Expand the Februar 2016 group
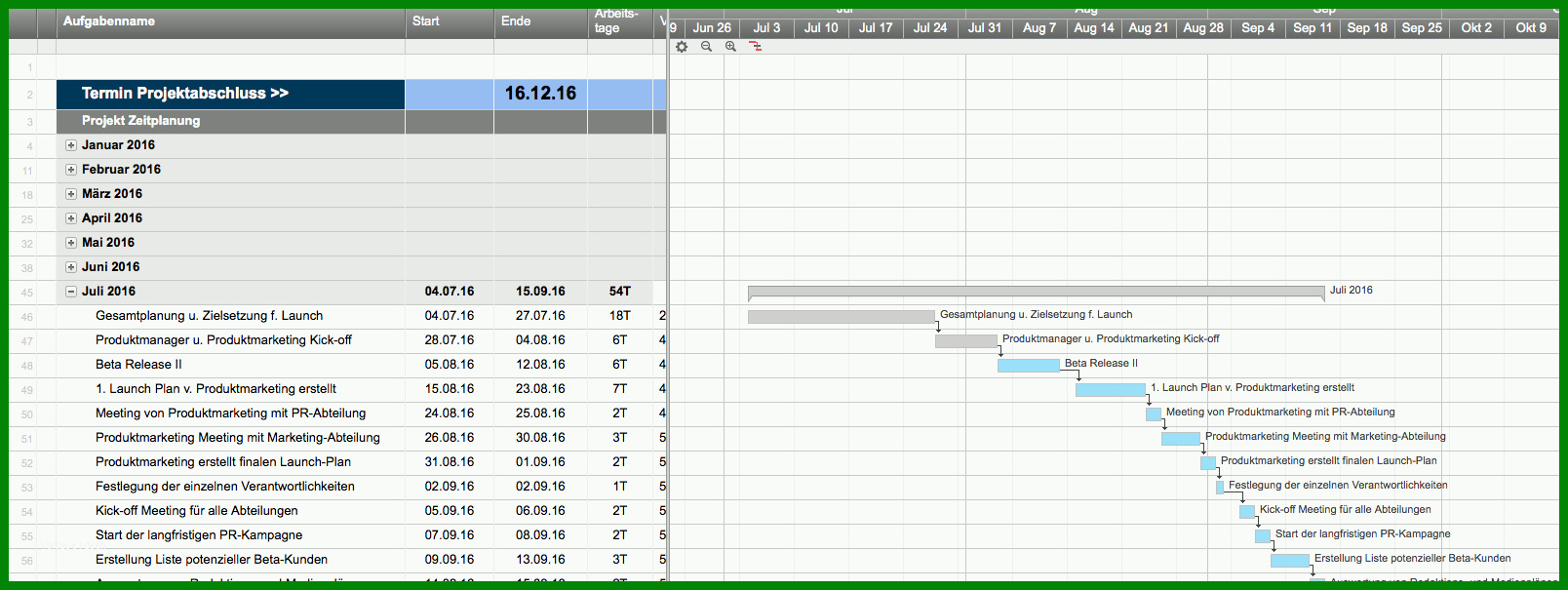The height and width of the screenshot is (590, 1568). click(71, 170)
